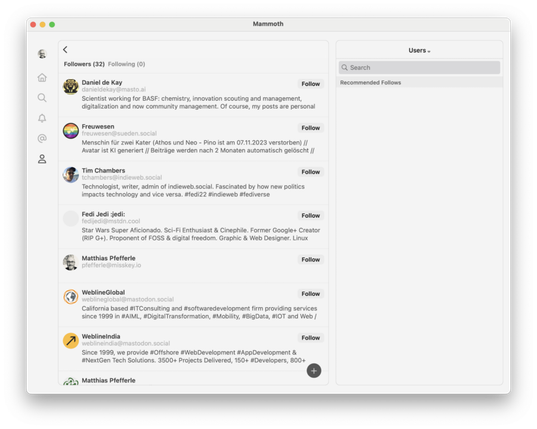
Task: Follow Daniel de Kay
Action: click(311, 84)
